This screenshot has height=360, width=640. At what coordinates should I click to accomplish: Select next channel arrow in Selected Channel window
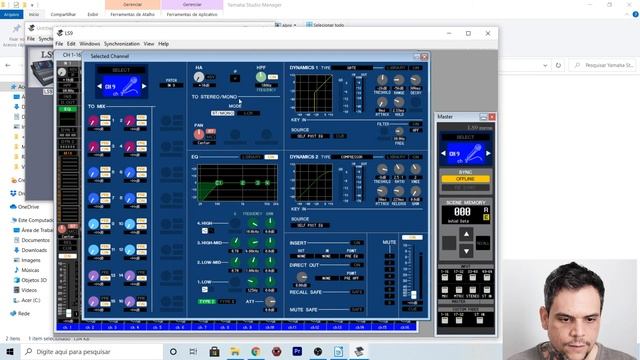144,86
